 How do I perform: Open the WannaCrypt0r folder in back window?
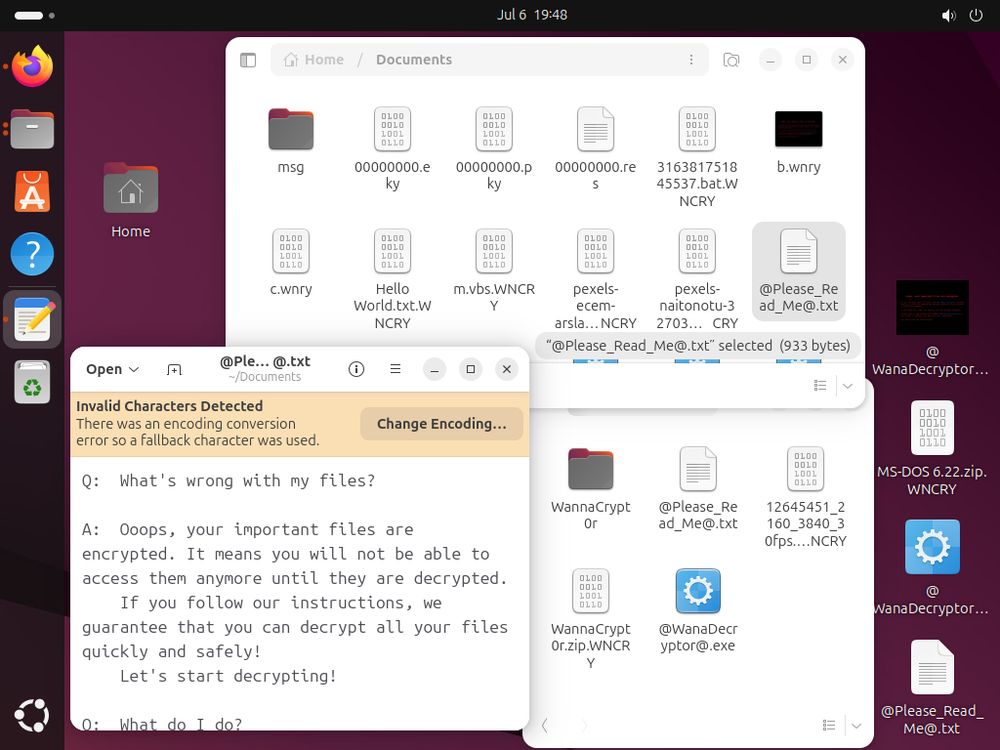point(591,489)
